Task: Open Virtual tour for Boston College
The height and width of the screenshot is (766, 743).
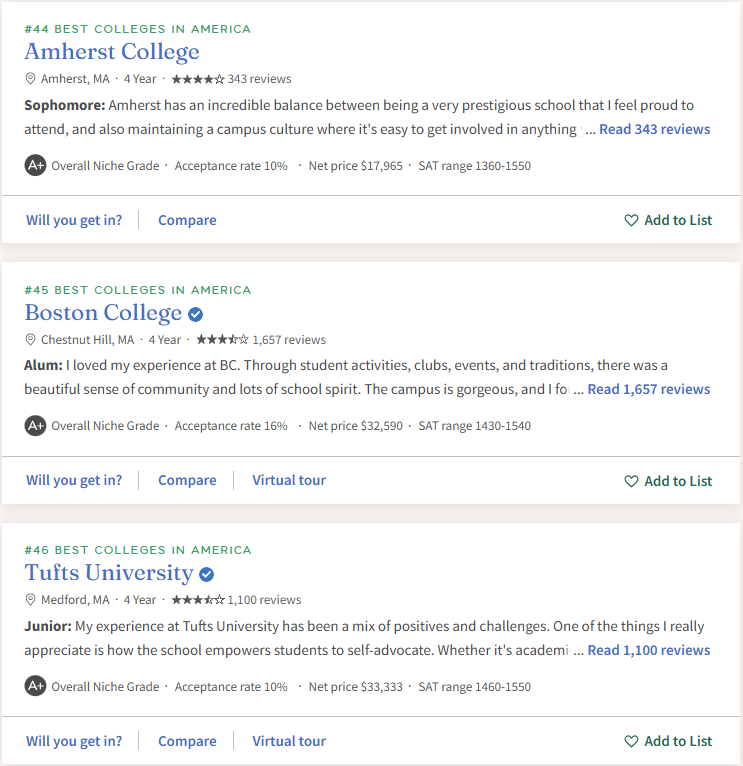Action: 289,480
